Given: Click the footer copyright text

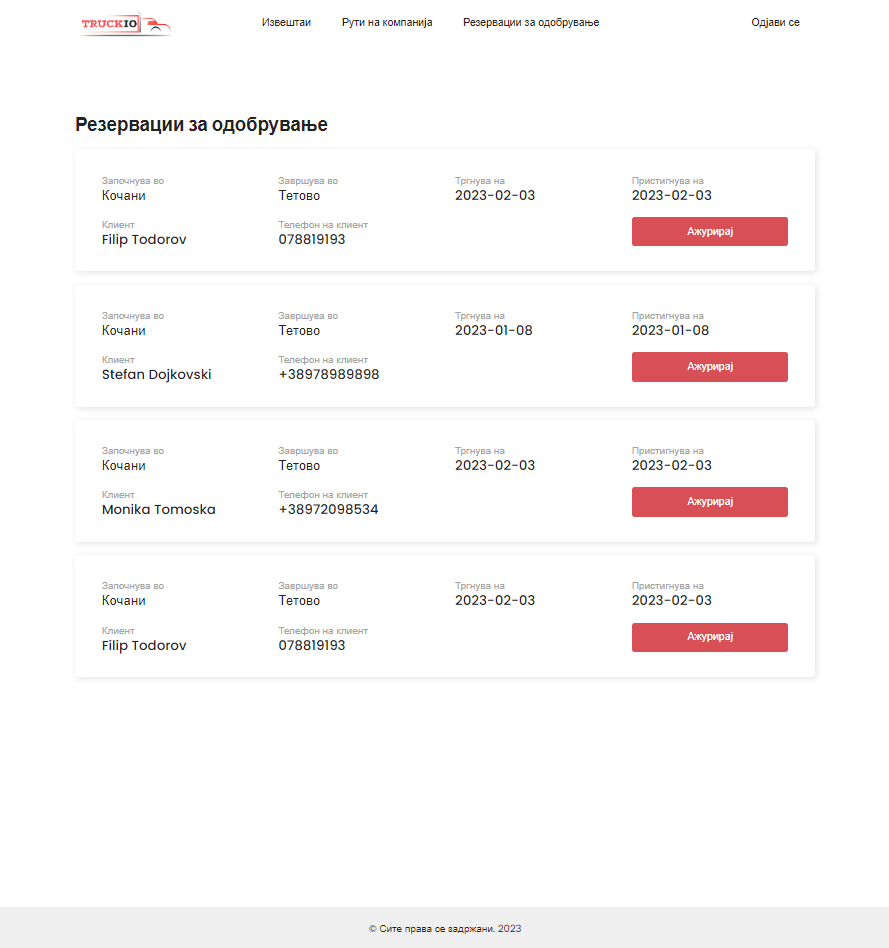Looking at the screenshot, I should (x=444, y=929).
